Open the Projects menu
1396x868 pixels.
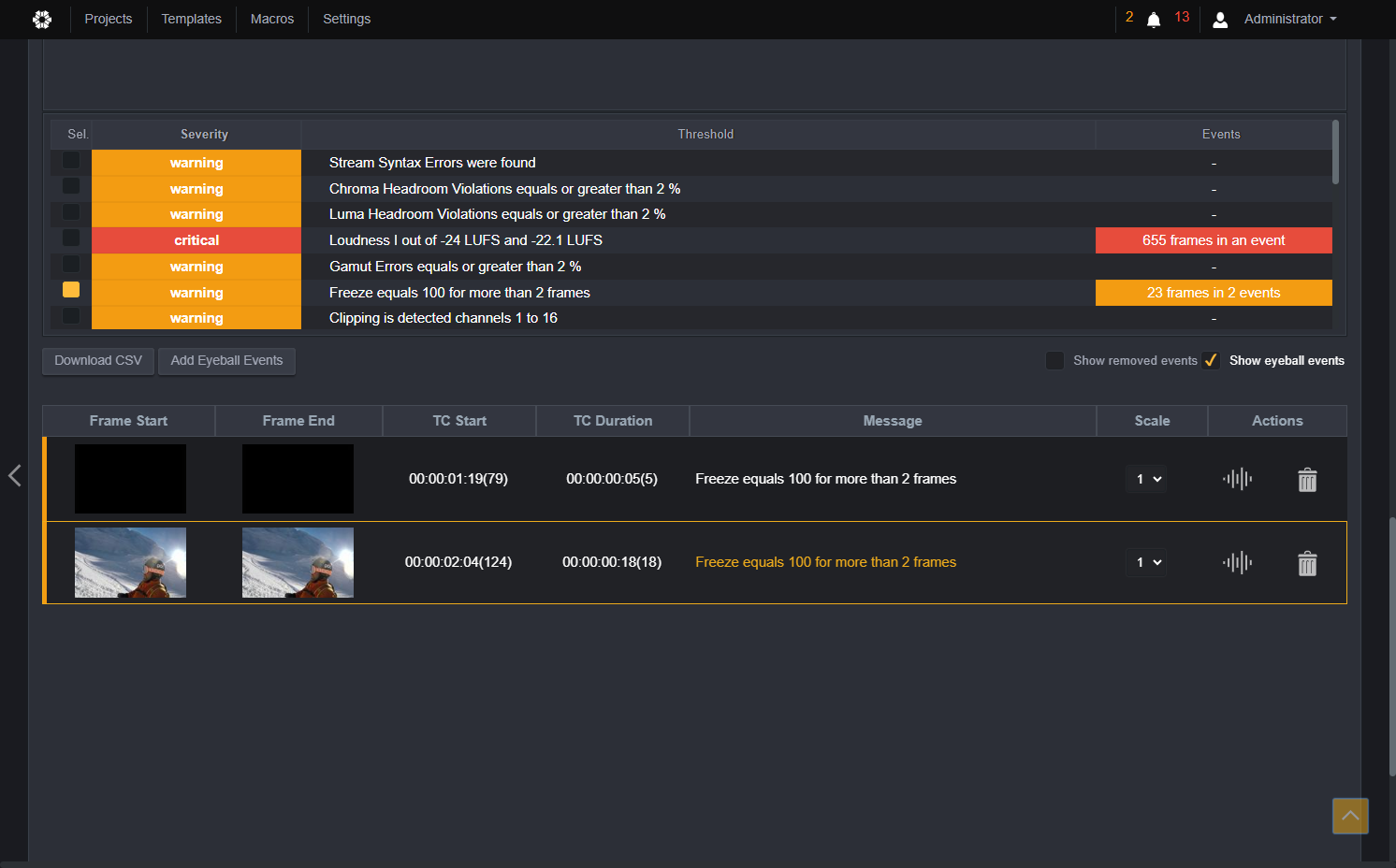point(109,19)
